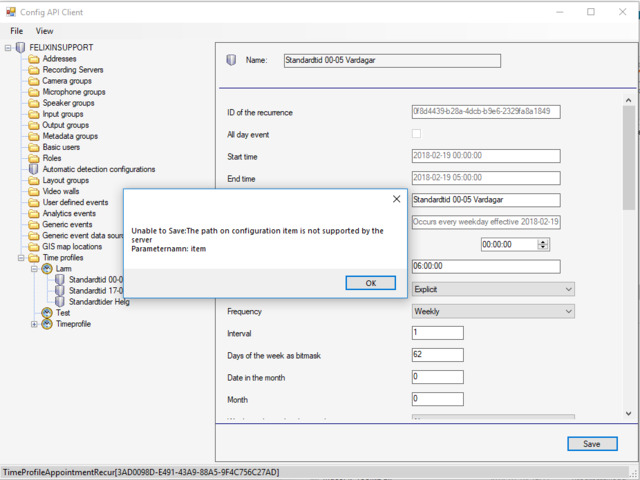Open the File menu
The height and width of the screenshot is (480, 640).
17,31
